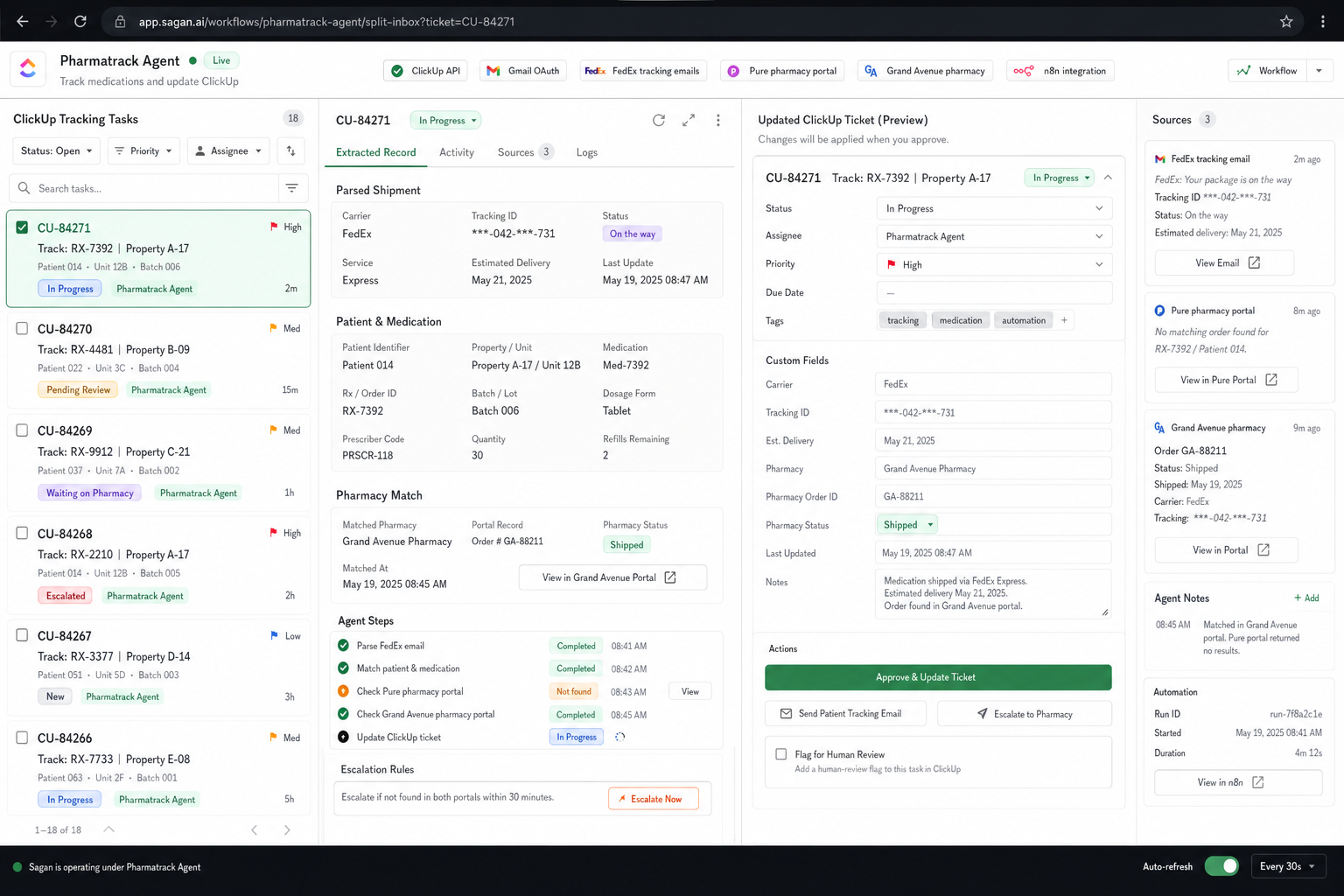1344x896 pixels.
Task: Switch to the Extracted Record tab
Action: click(x=376, y=152)
